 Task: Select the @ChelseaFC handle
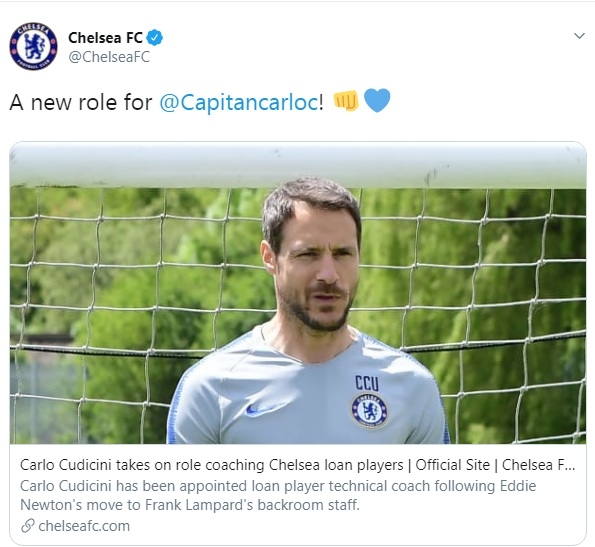tap(109, 57)
